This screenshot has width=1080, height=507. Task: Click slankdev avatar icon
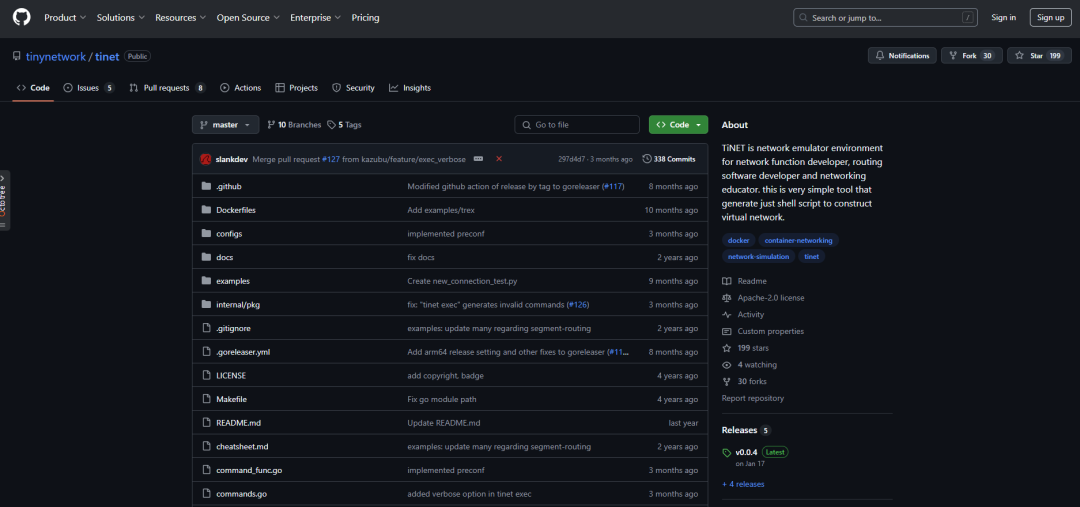coord(205,159)
